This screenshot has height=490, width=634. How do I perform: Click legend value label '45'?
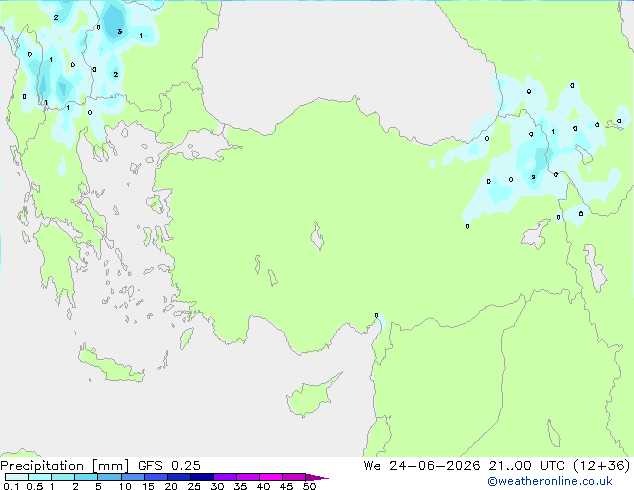(286, 486)
